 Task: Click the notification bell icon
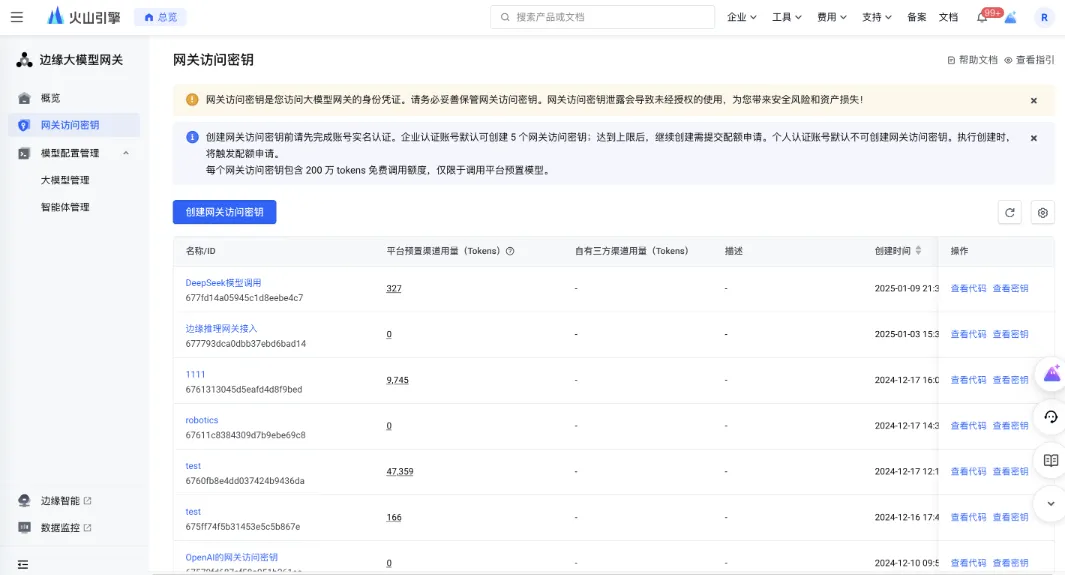click(982, 18)
